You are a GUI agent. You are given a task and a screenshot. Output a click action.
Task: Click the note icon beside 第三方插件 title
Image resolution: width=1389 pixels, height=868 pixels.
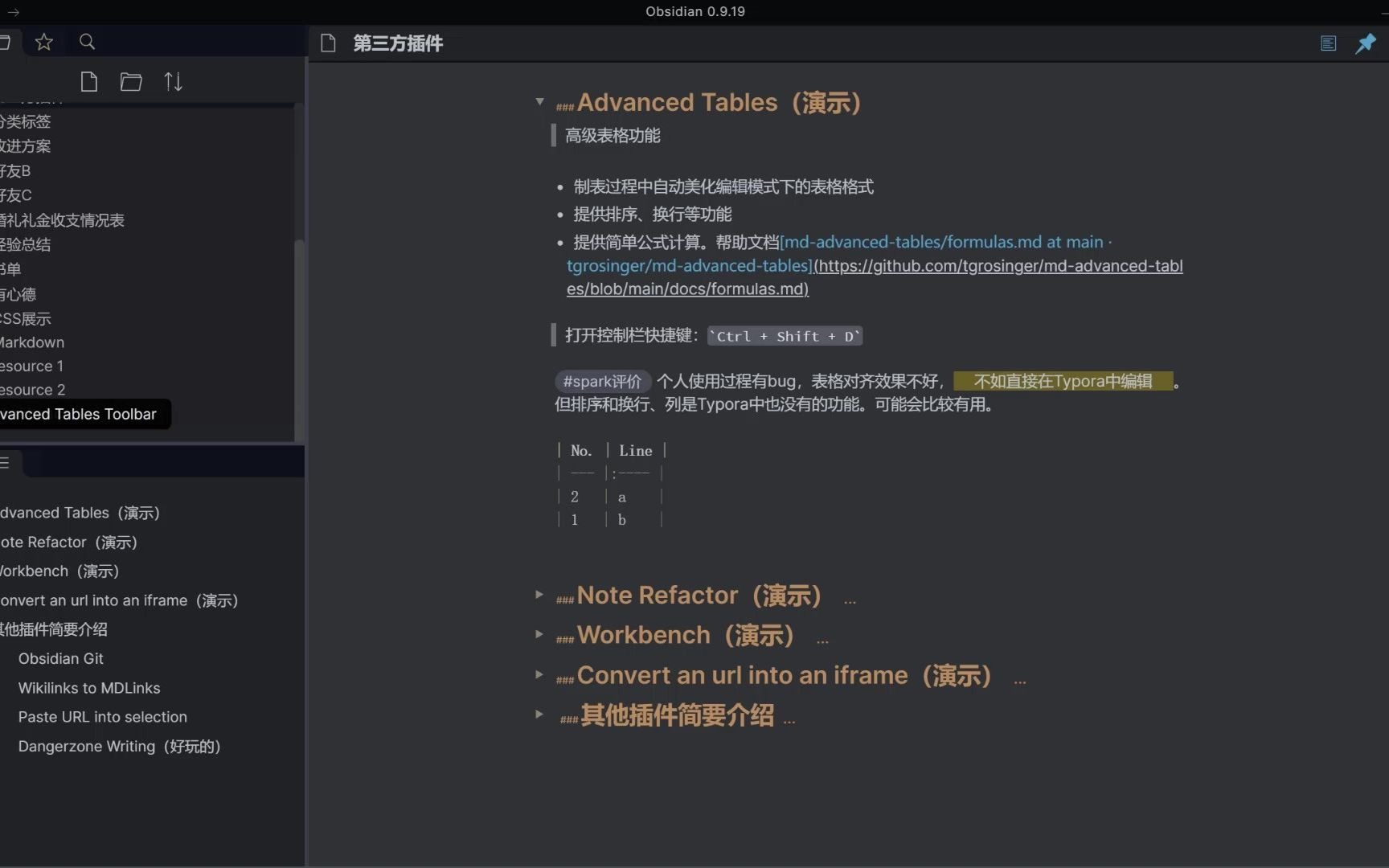328,43
